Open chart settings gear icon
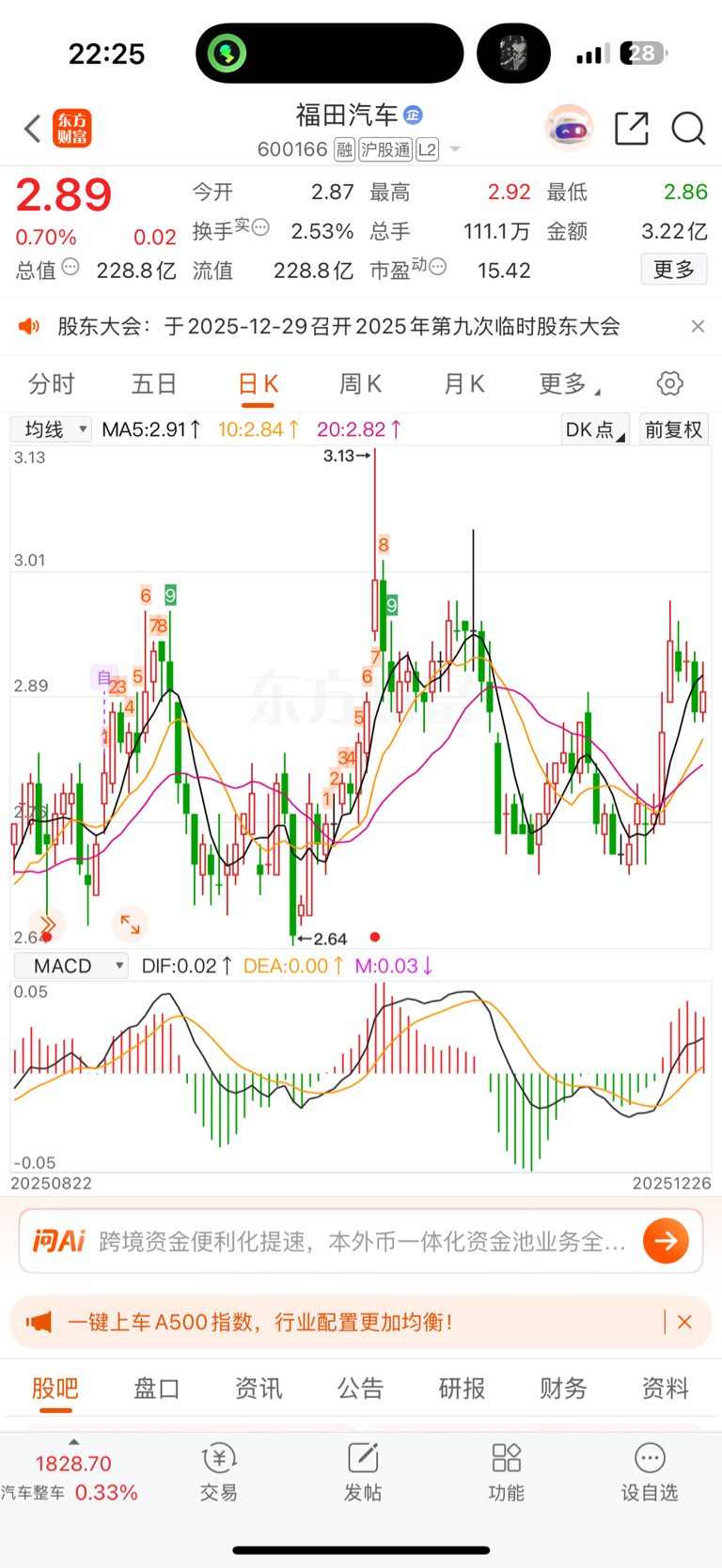 coord(669,383)
